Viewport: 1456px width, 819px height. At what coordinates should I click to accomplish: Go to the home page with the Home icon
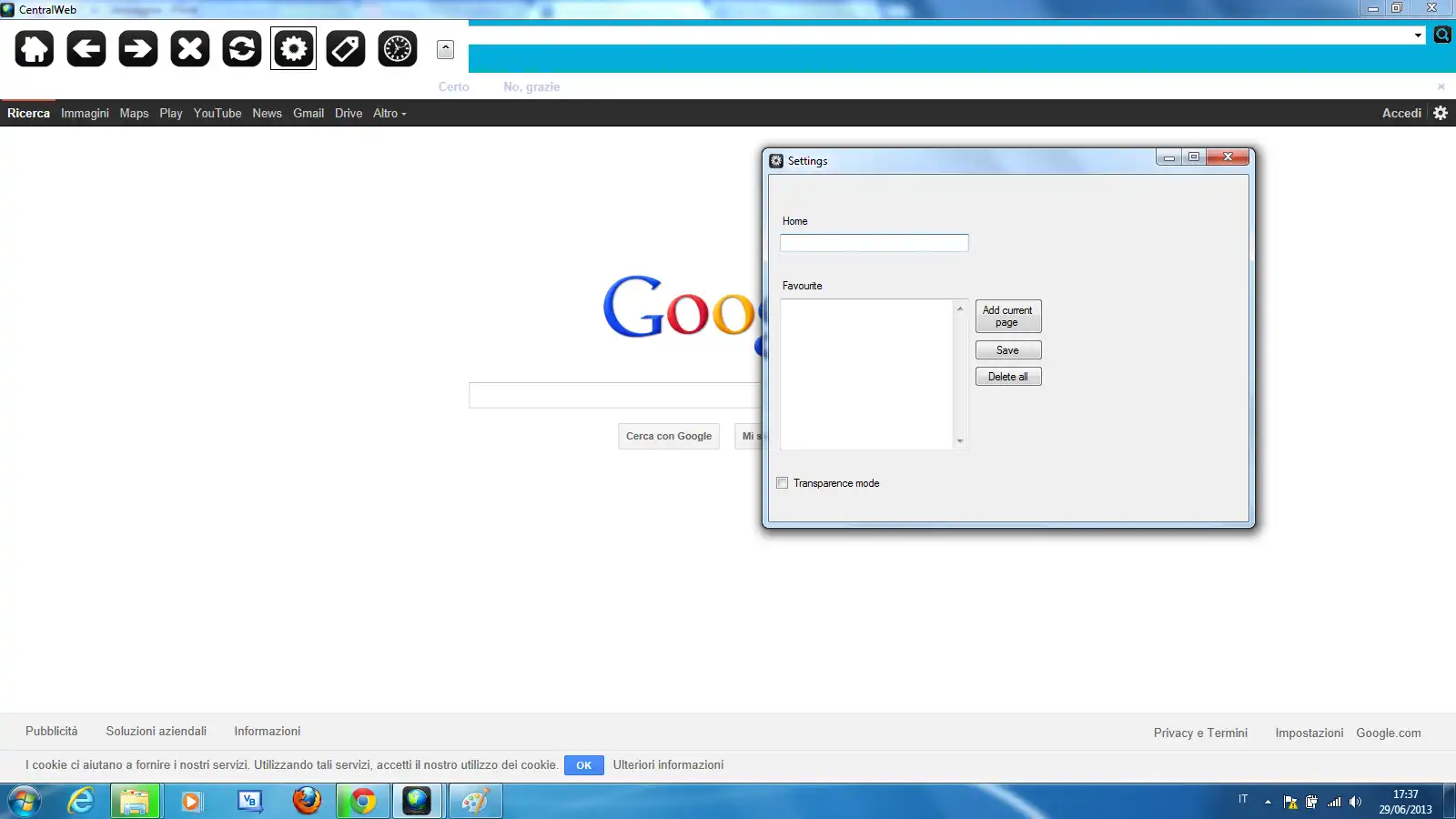pos(35,48)
